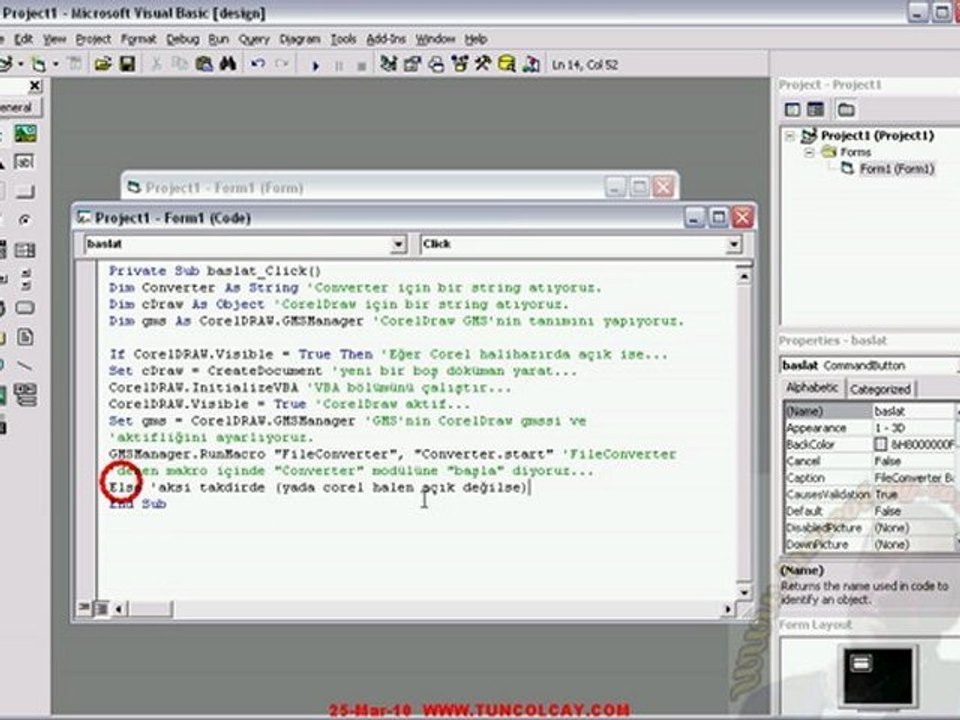This screenshot has width=960, height=720.
Task: Pick the VScrollBar control in the toolbox
Action: click(x=25, y=279)
